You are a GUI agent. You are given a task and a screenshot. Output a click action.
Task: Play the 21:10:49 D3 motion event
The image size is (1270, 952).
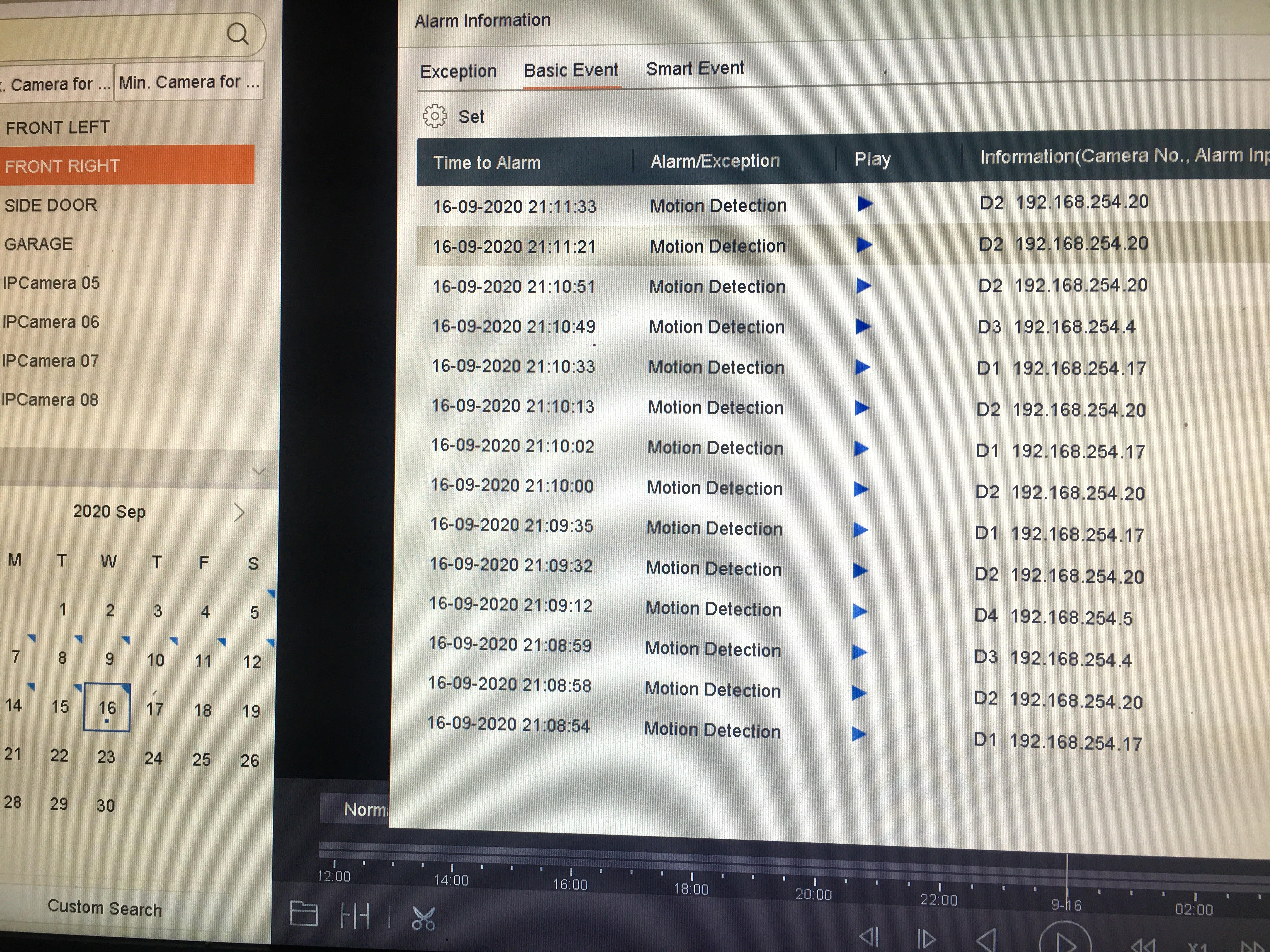[862, 326]
